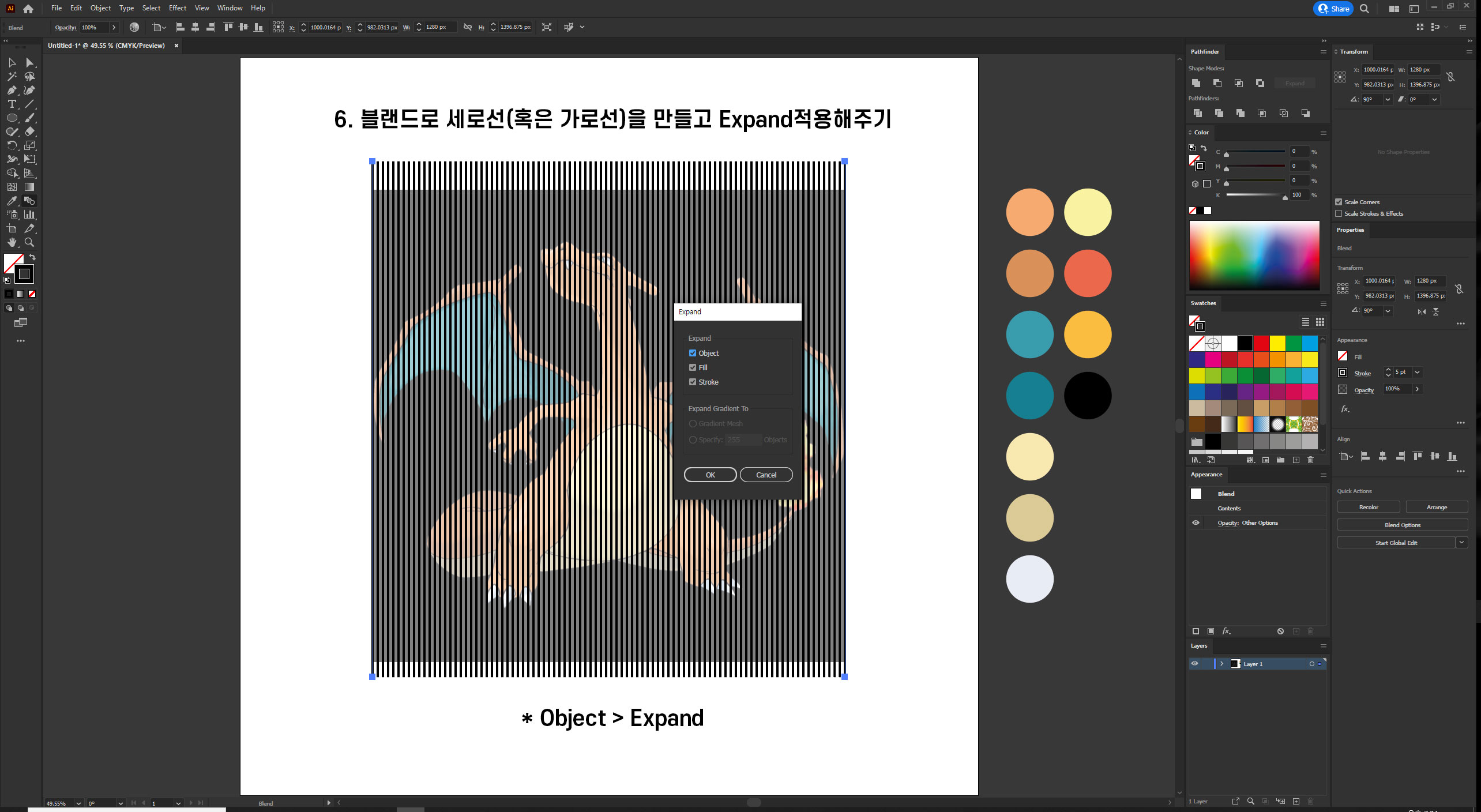Select the Magic Wand tool
The image size is (1481, 812).
coord(12,76)
